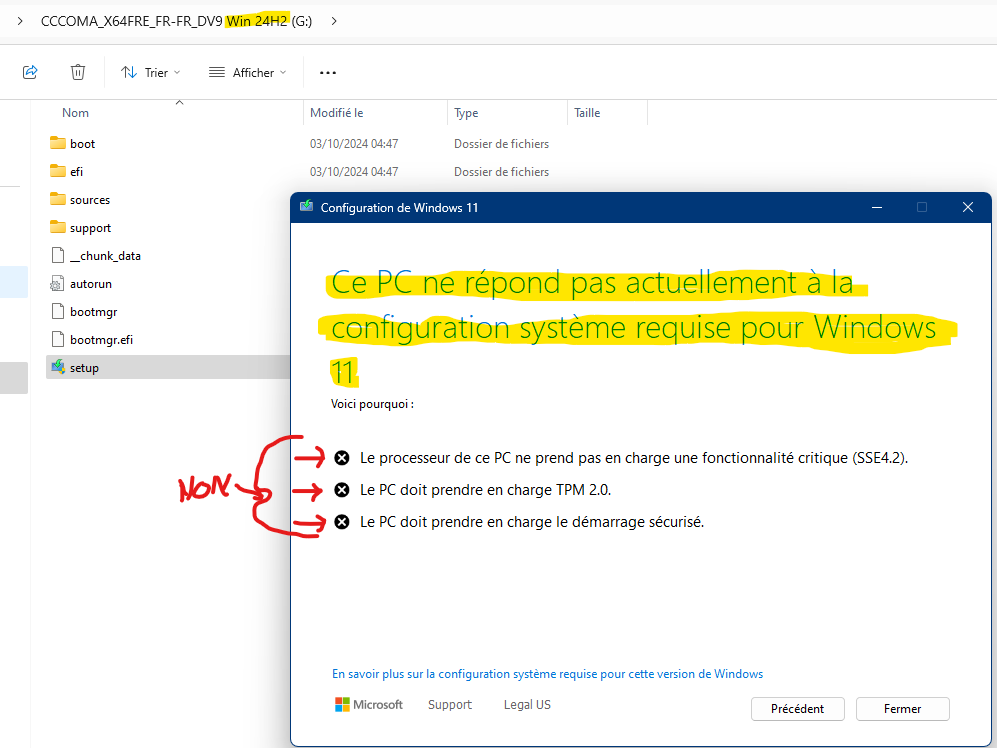
Task: Select the support folder icon
Action: point(58,227)
